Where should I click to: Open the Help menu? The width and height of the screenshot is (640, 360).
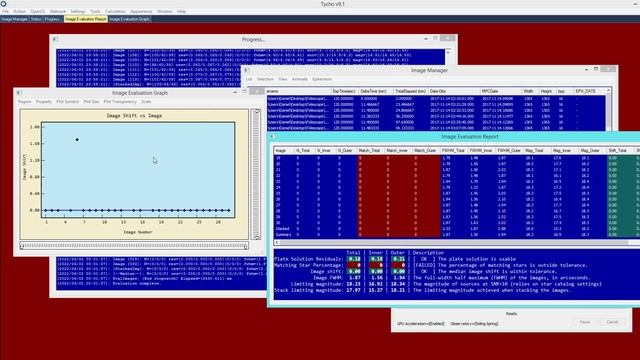[181, 11]
